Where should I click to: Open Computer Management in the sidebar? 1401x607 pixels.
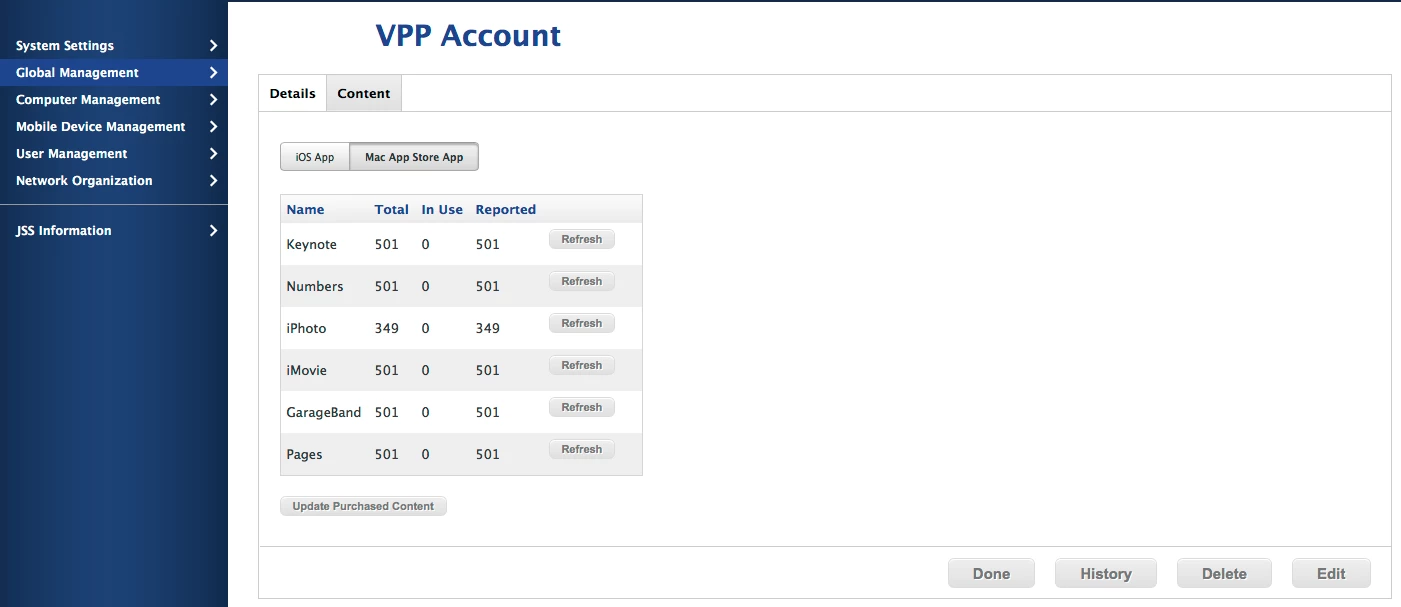pos(114,100)
